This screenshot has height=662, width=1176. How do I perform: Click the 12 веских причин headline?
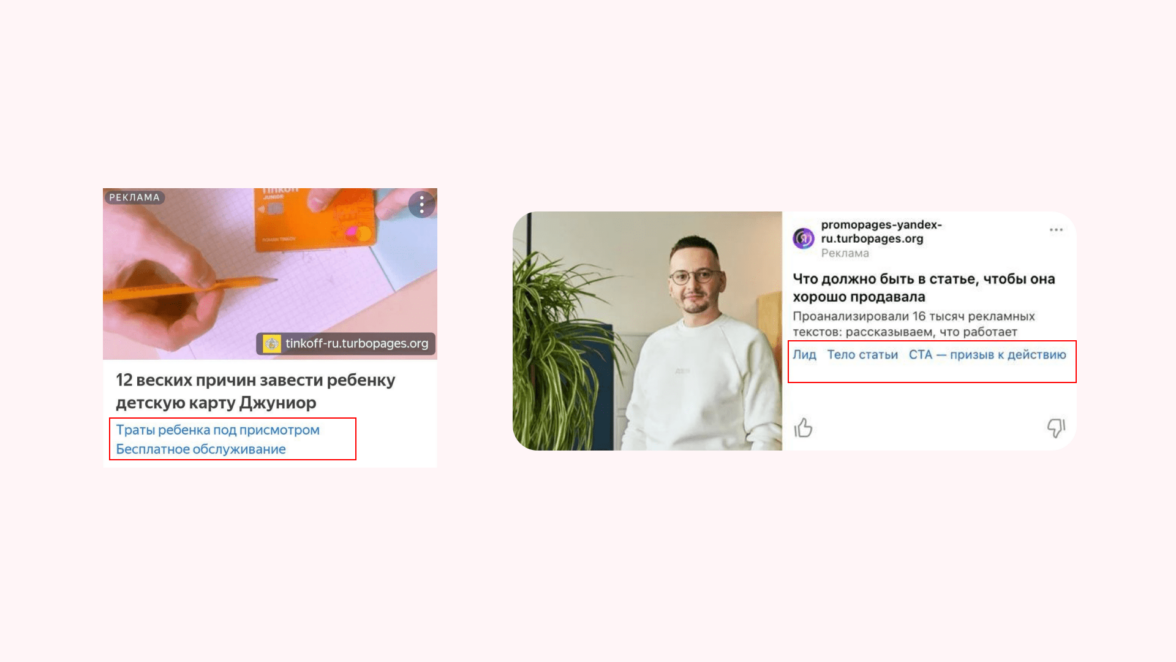pyautogui.click(x=256, y=391)
